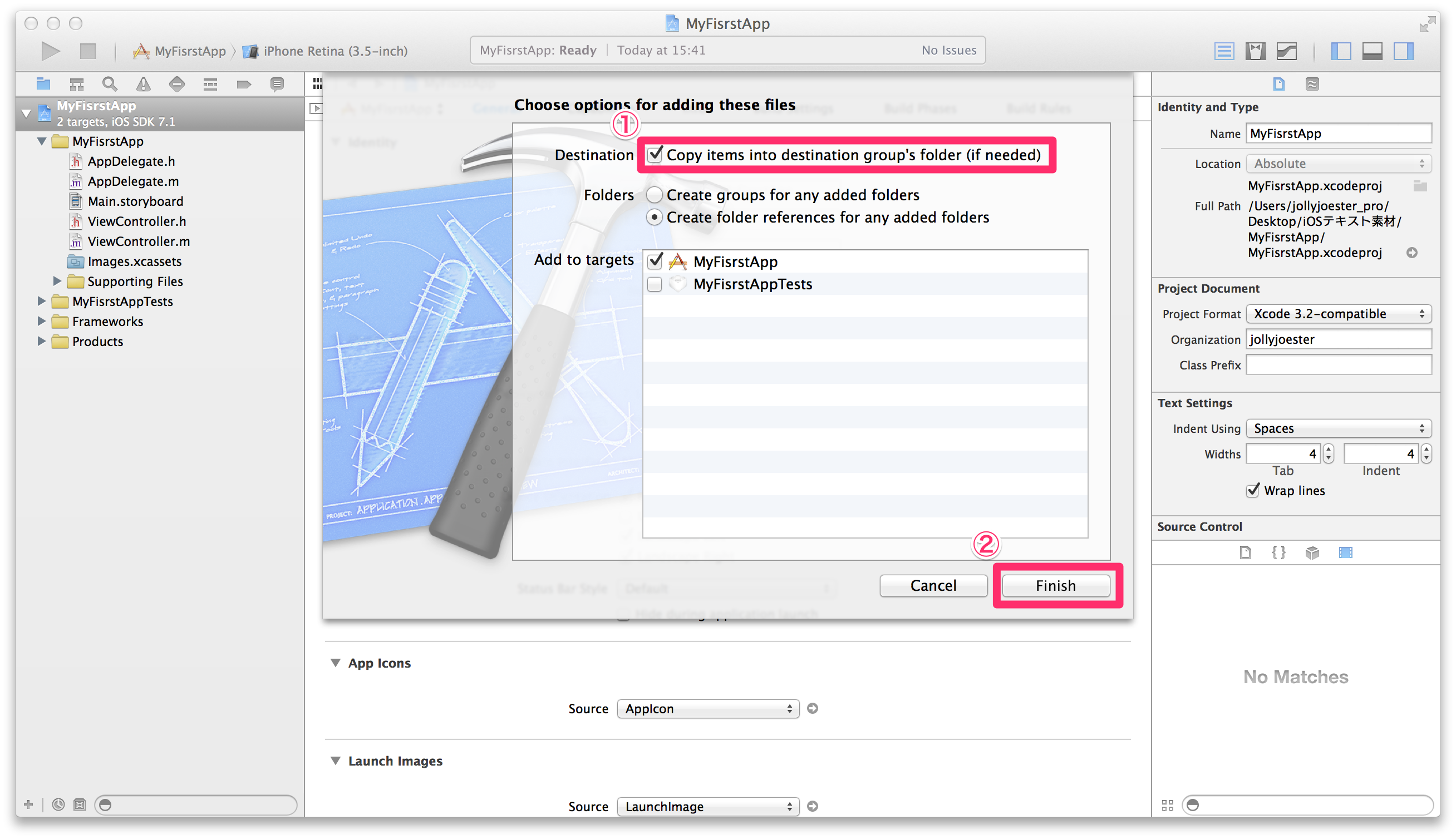Click the Cancel button
This screenshot has width=1456, height=839.
933,585
